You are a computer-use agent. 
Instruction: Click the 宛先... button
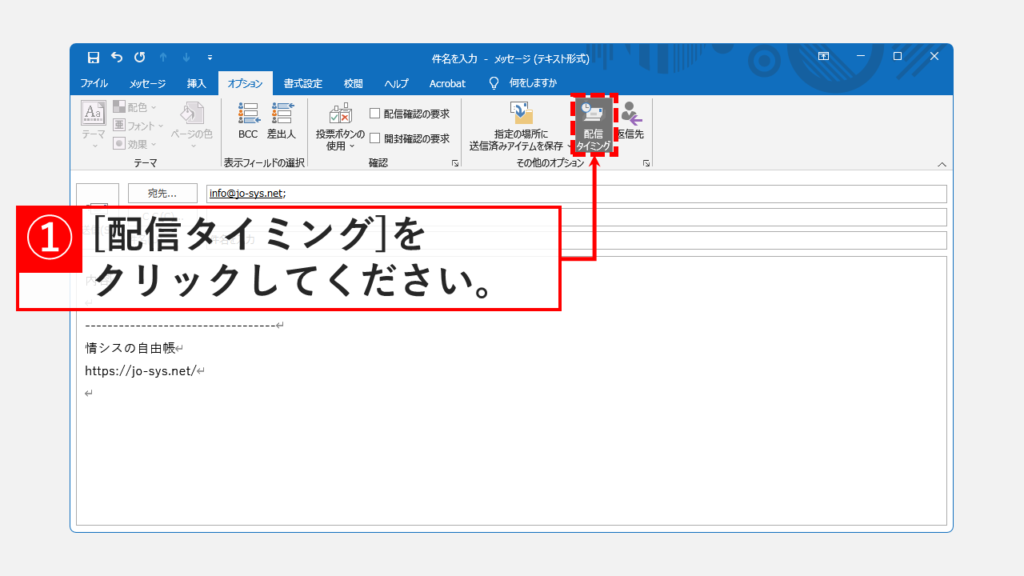pyautogui.click(x=162, y=193)
